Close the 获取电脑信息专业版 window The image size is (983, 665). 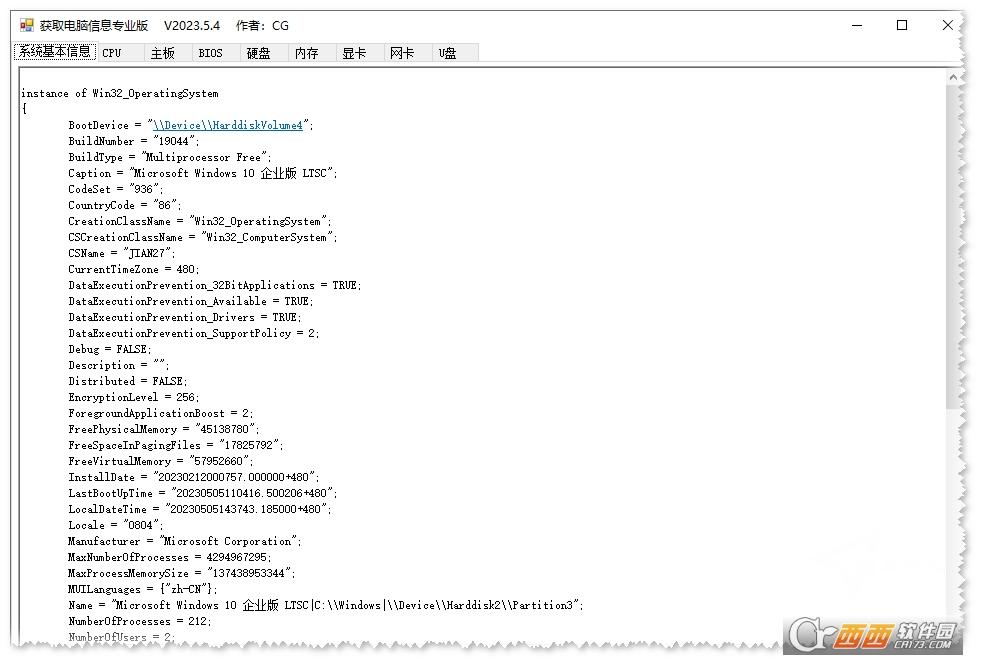(947, 25)
